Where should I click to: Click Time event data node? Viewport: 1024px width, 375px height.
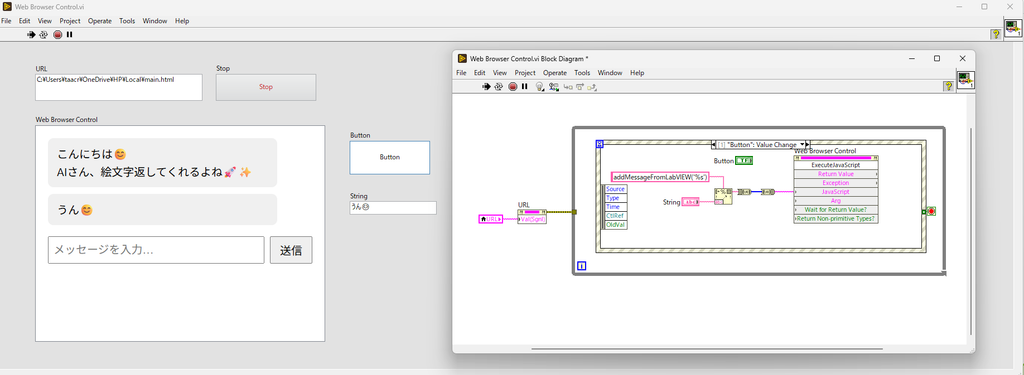616,206
